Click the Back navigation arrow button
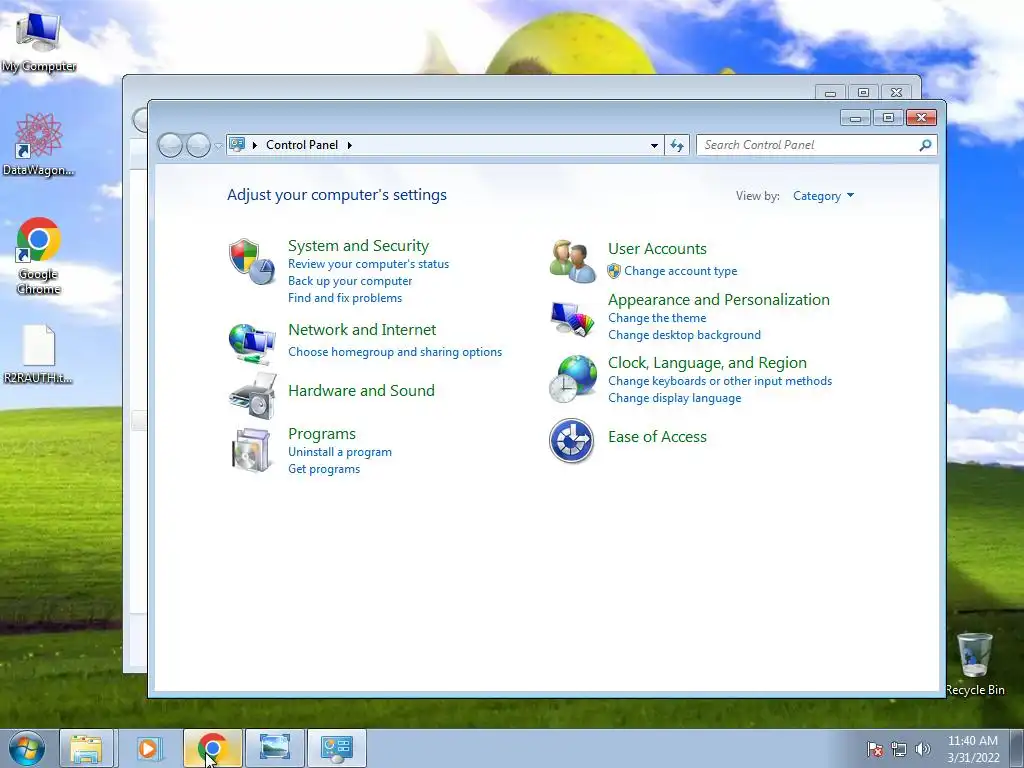Viewport: 1024px width, 768px height. [x=170, y=145]
